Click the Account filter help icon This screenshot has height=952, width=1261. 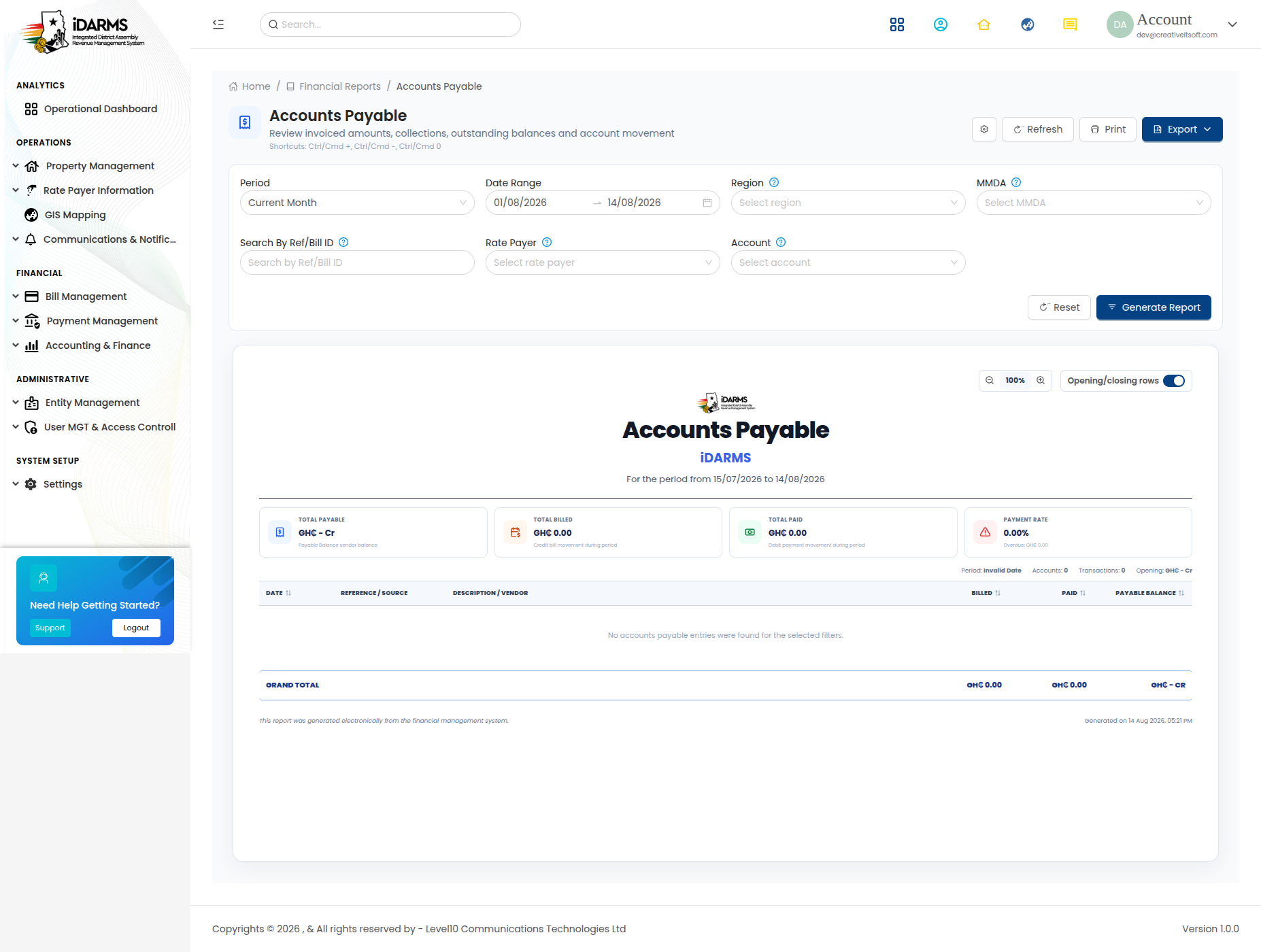pyautogui.click(x=781, y=242)
